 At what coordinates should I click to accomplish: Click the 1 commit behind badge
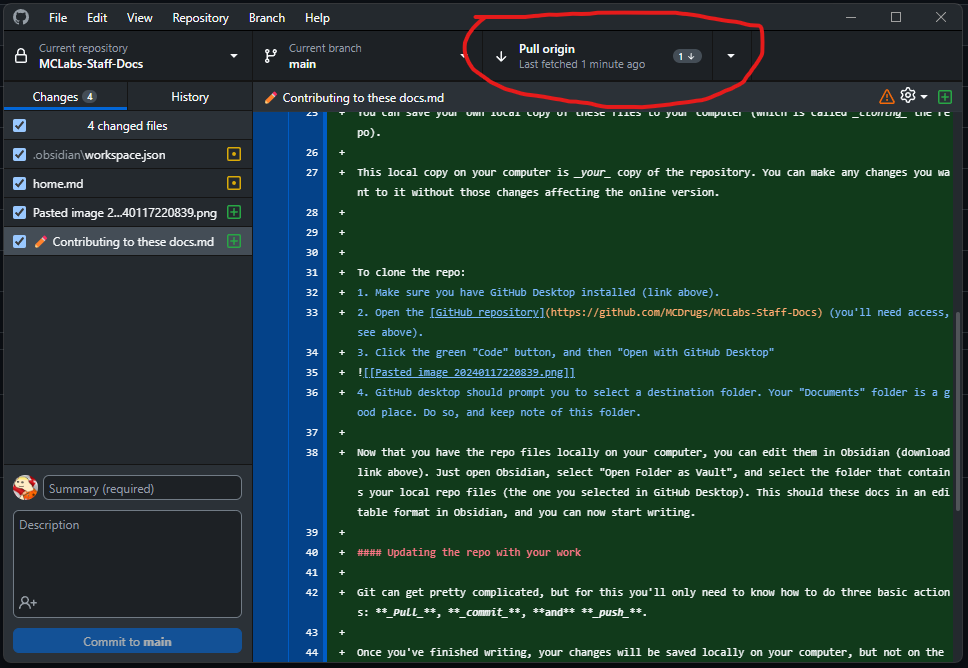click(x=686, y=56)
